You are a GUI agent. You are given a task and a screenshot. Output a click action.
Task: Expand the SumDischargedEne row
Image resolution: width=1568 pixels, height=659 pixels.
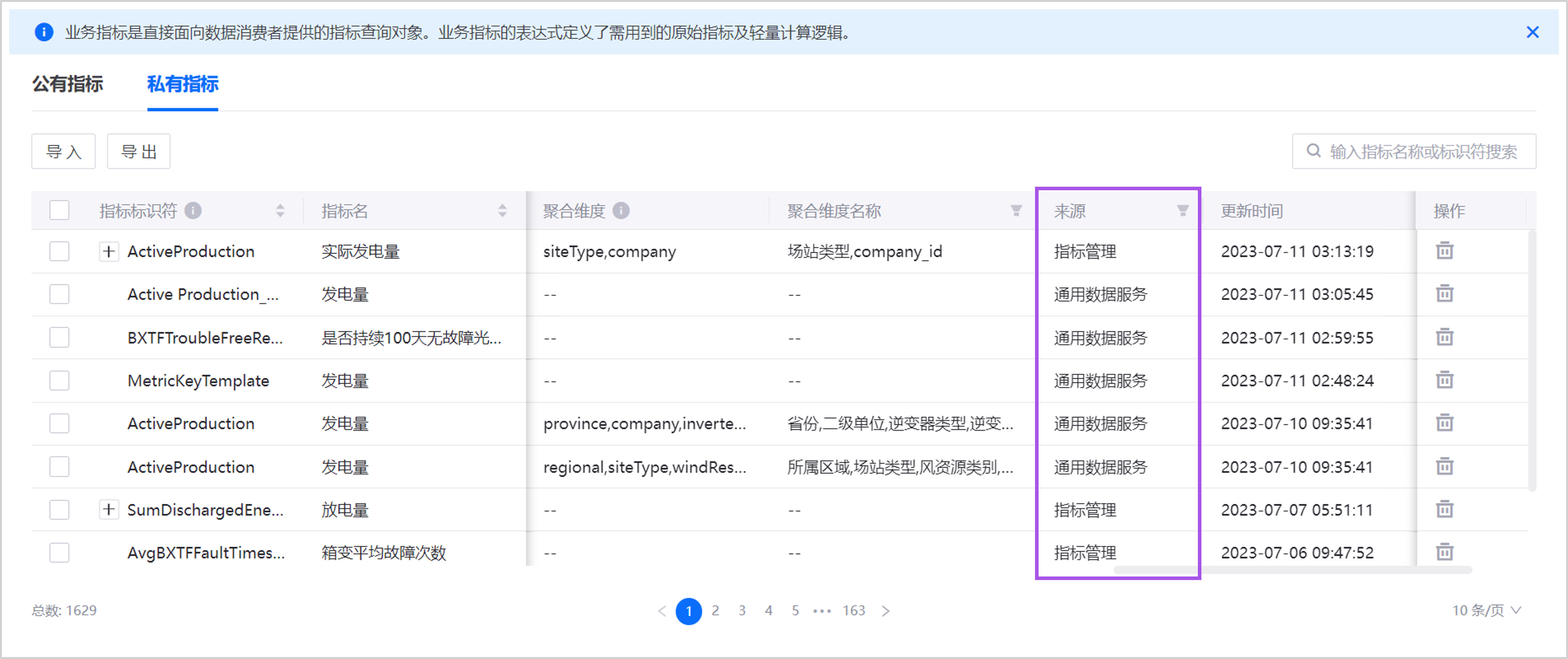tap(108, 509)
